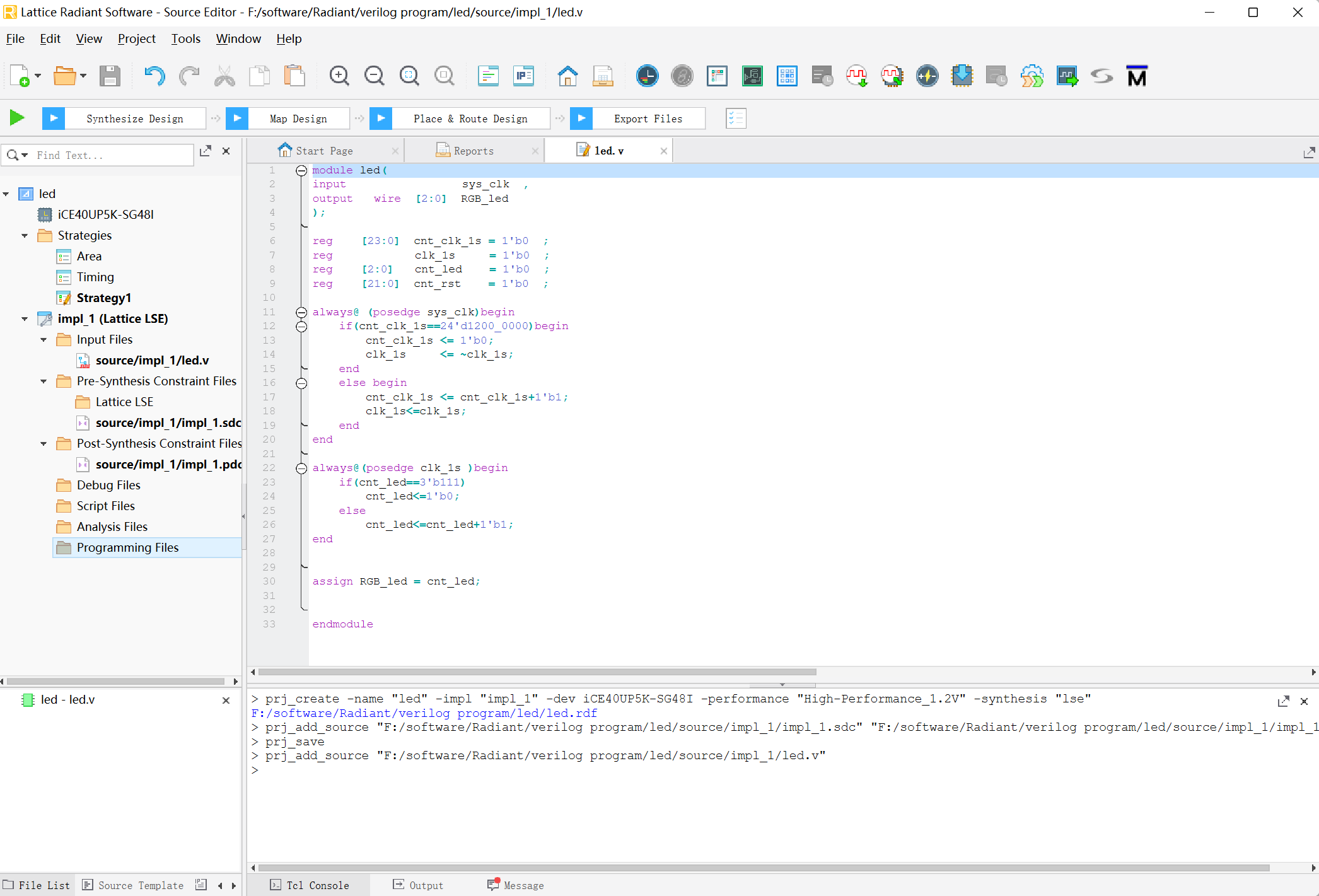Run all with the green play arrow

(17, 118)
